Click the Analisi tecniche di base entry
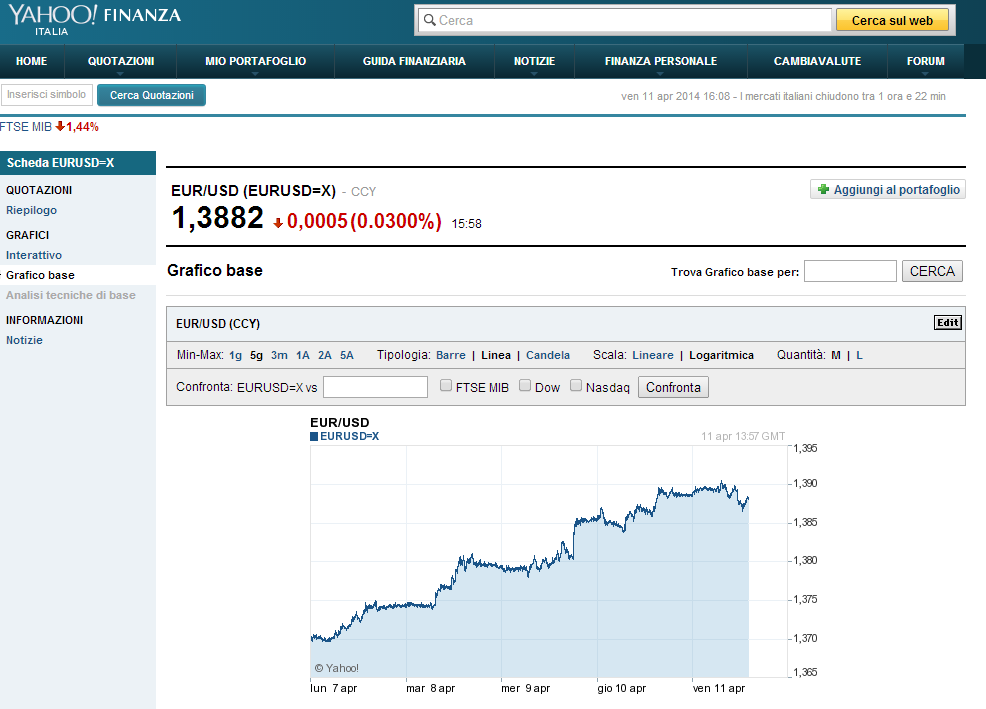 [x=70, y=295]
